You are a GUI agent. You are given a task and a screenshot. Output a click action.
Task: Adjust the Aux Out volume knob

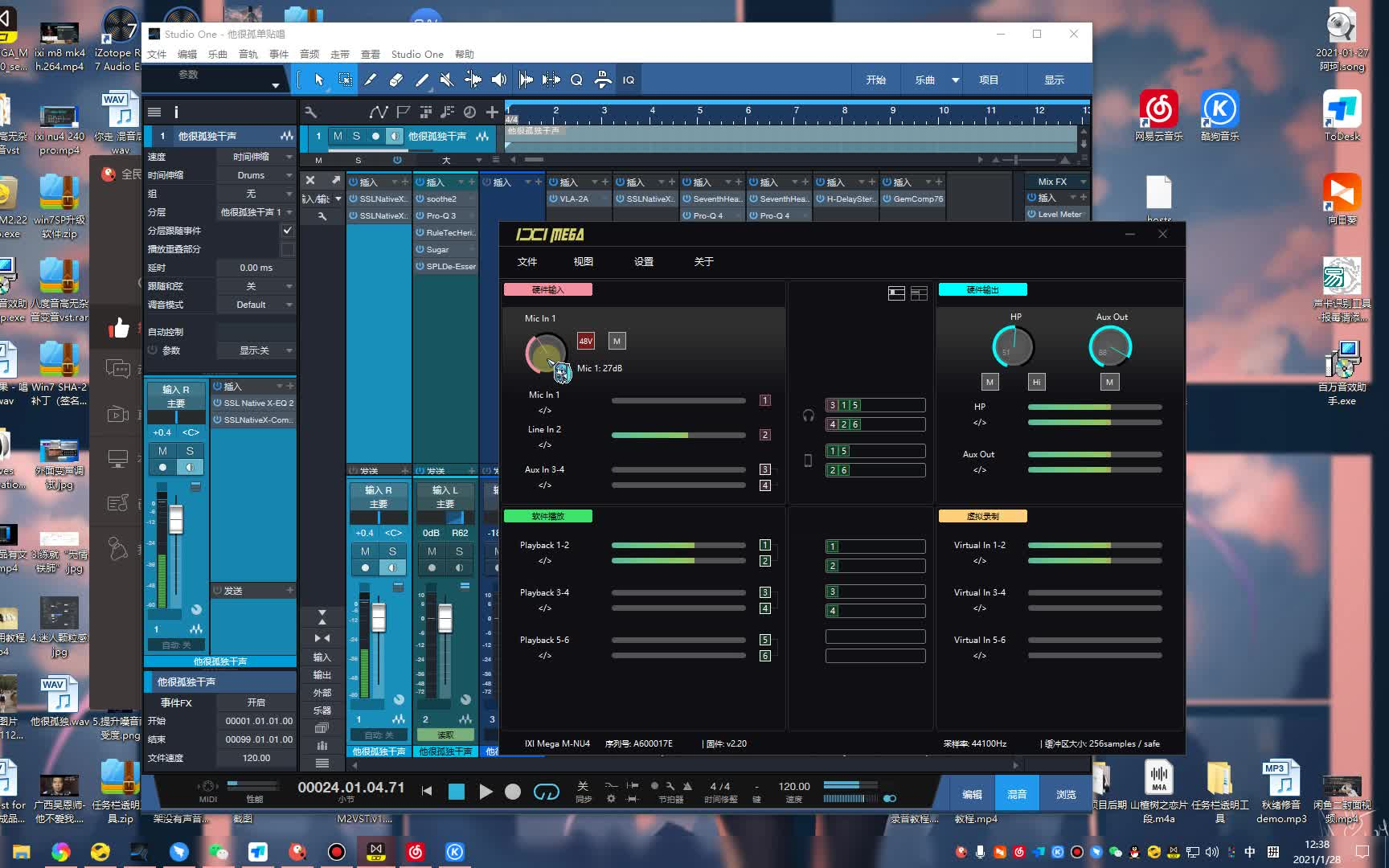1110,347
